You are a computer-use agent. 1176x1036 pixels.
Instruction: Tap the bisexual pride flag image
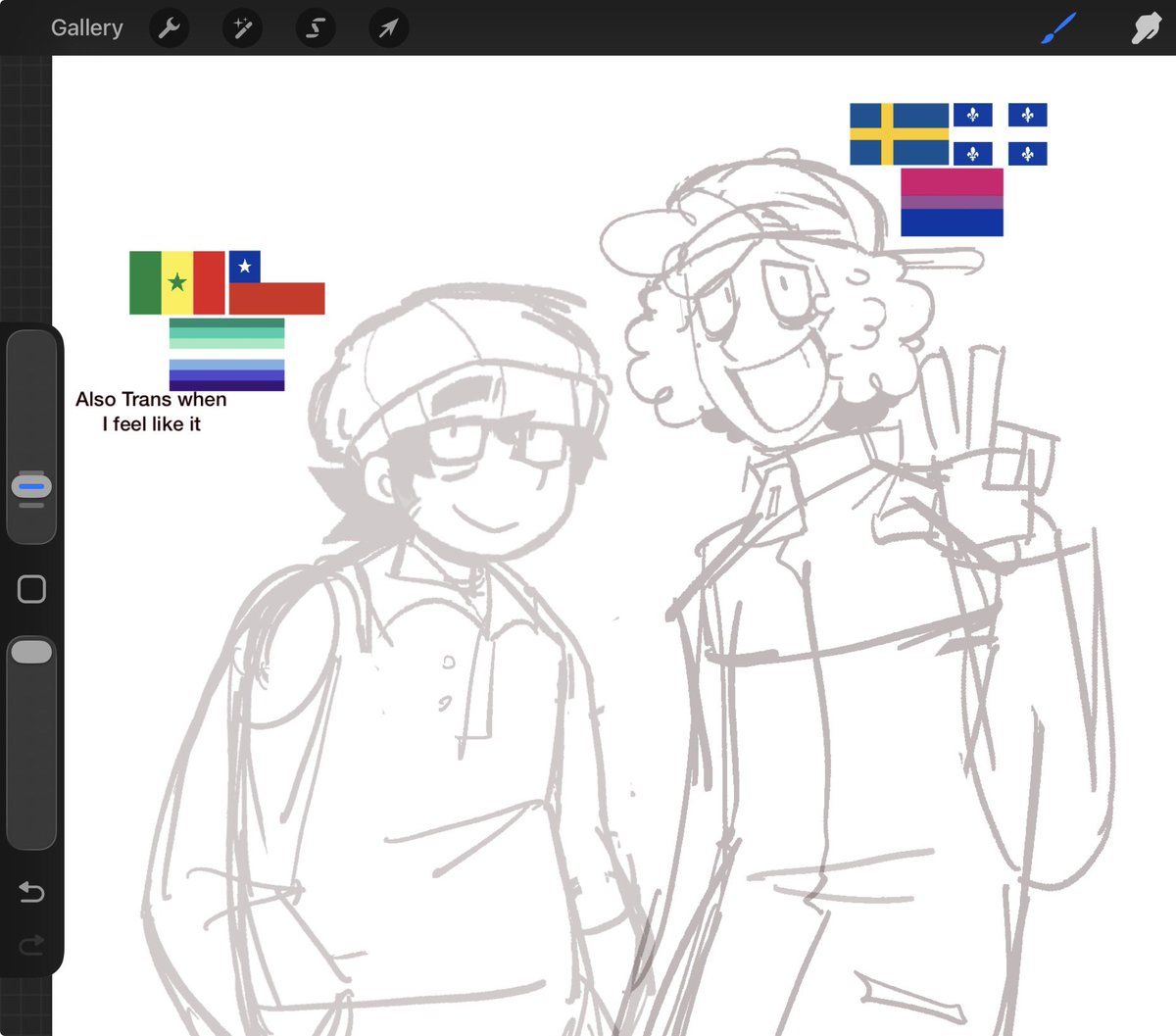pyautogui.click(x=952, y=202)
